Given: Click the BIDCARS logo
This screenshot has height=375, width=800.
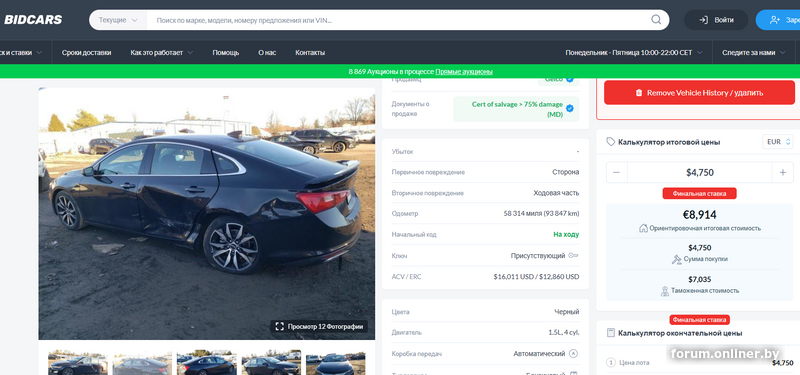Looking at the screenshot, I should point(33,20).
